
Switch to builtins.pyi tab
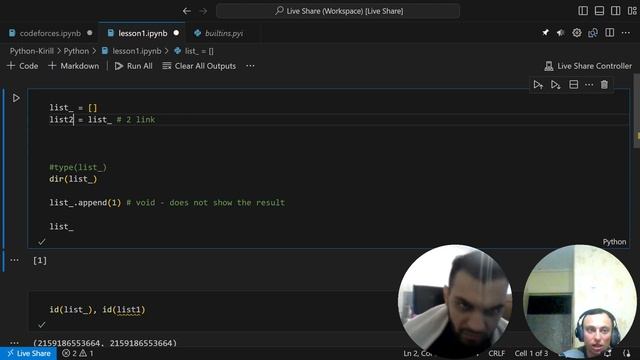(x=224, y=33)
